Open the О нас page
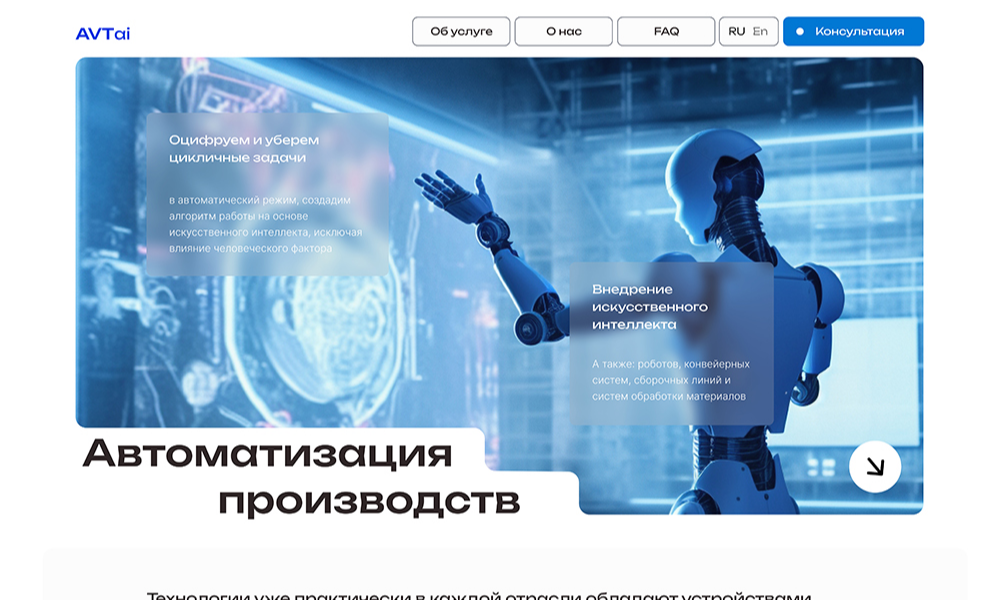 [563, 32]
